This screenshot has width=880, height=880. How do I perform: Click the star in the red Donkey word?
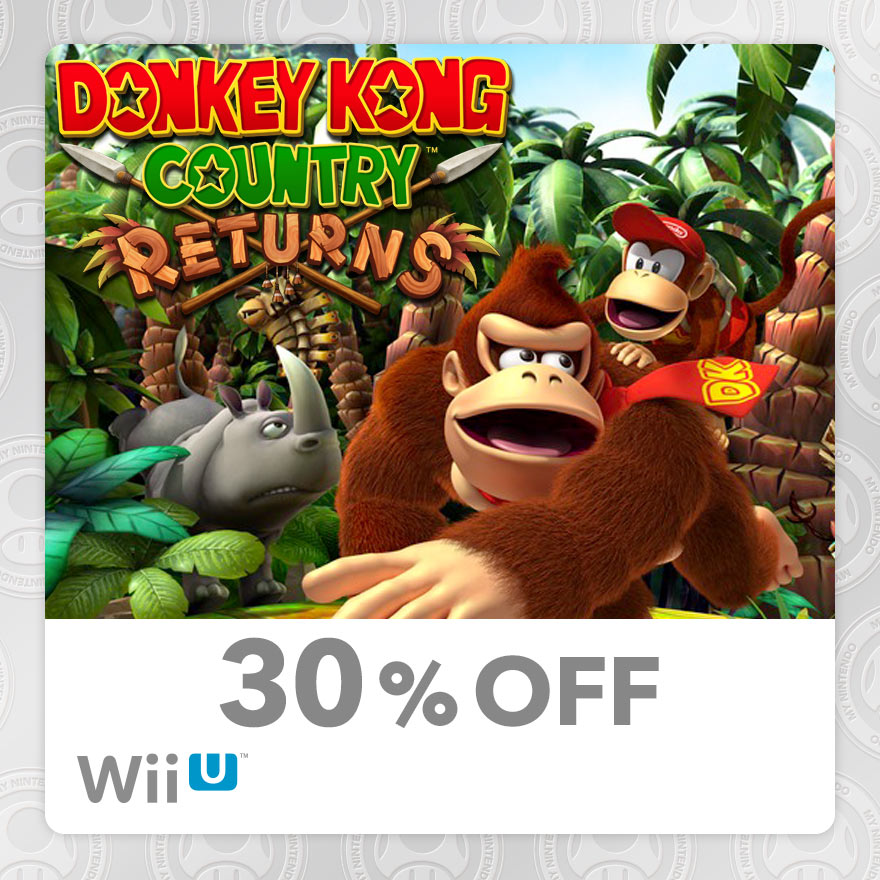click(x=131, y=97)
